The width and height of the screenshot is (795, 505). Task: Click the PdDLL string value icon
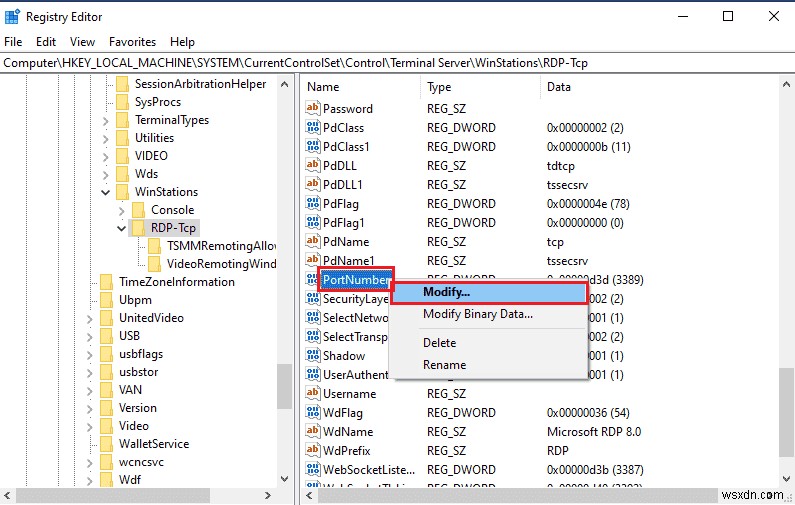312,165
